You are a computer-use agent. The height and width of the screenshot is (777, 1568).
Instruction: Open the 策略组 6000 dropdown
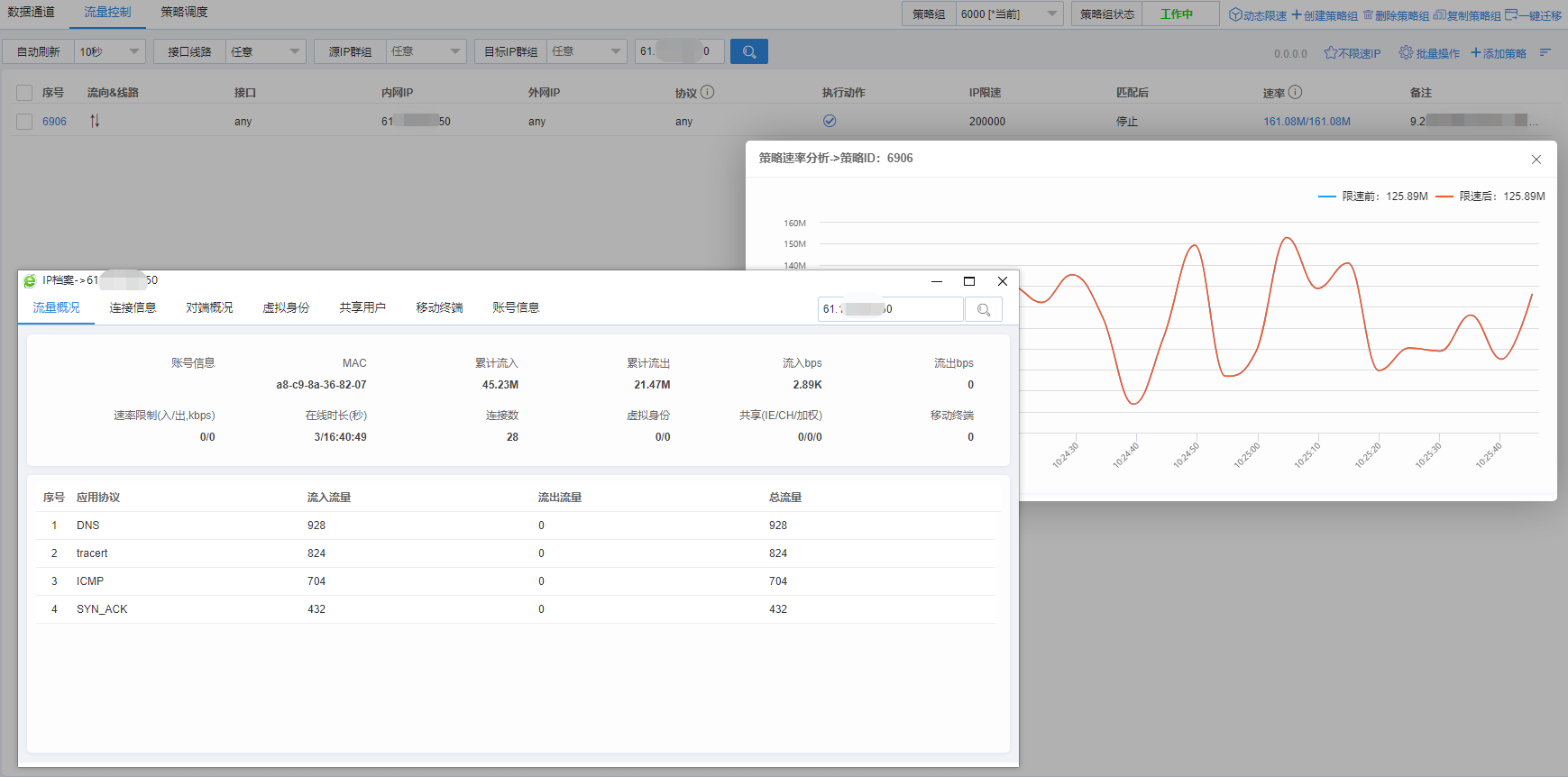pos(1009,14)
